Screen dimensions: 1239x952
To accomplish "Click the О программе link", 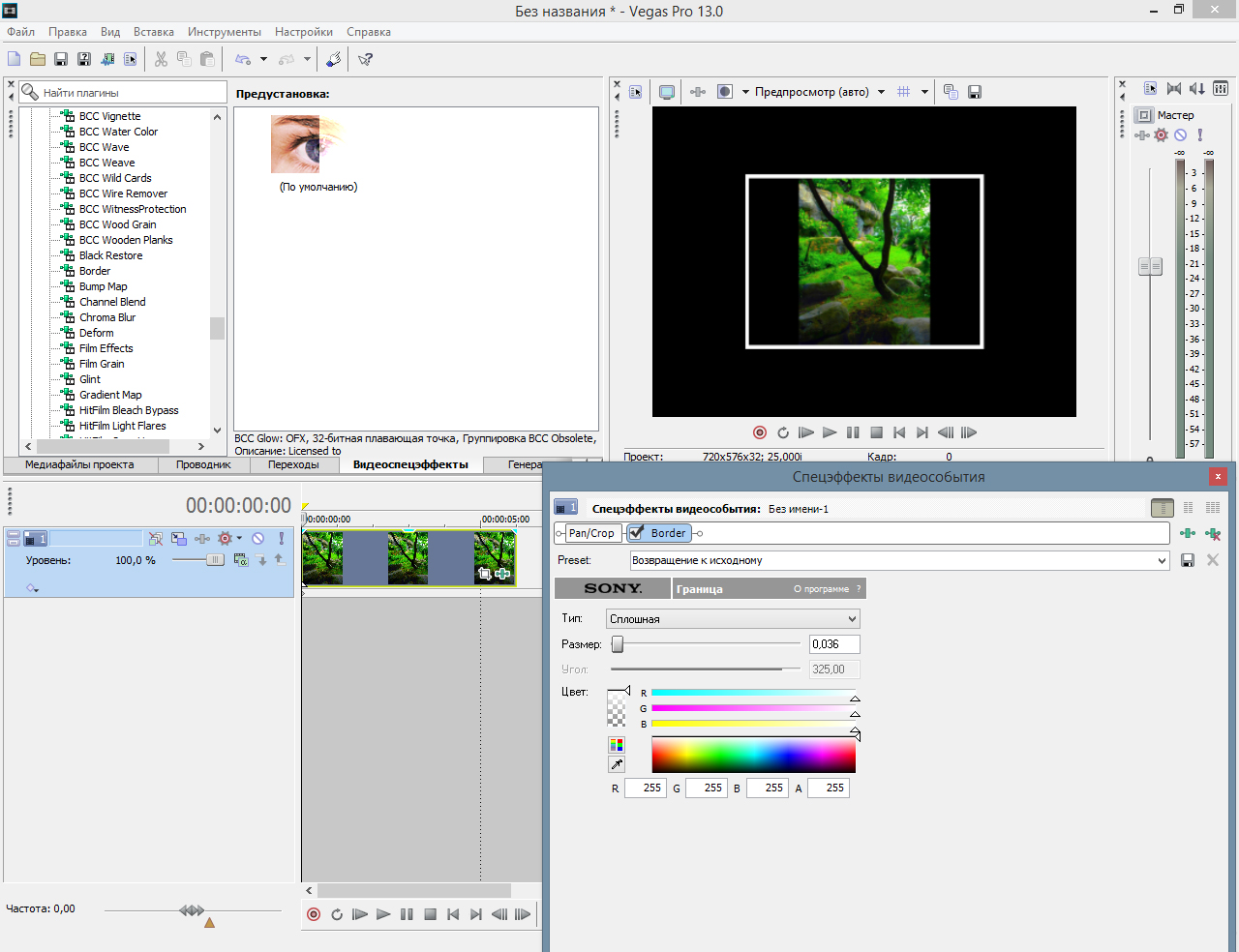I will point(821,589).
